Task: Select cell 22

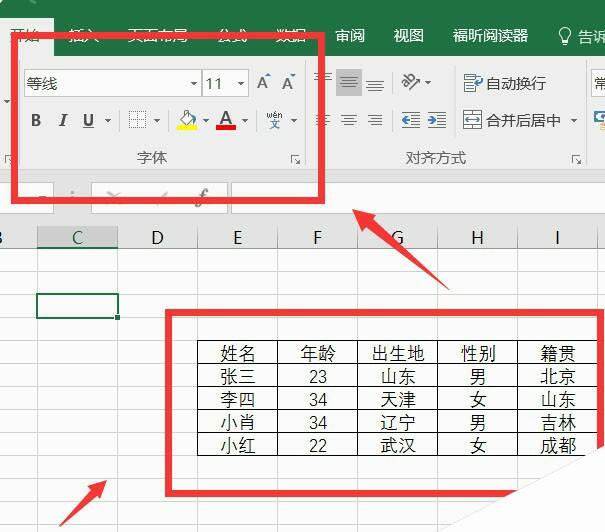Action: pos(318,444)
